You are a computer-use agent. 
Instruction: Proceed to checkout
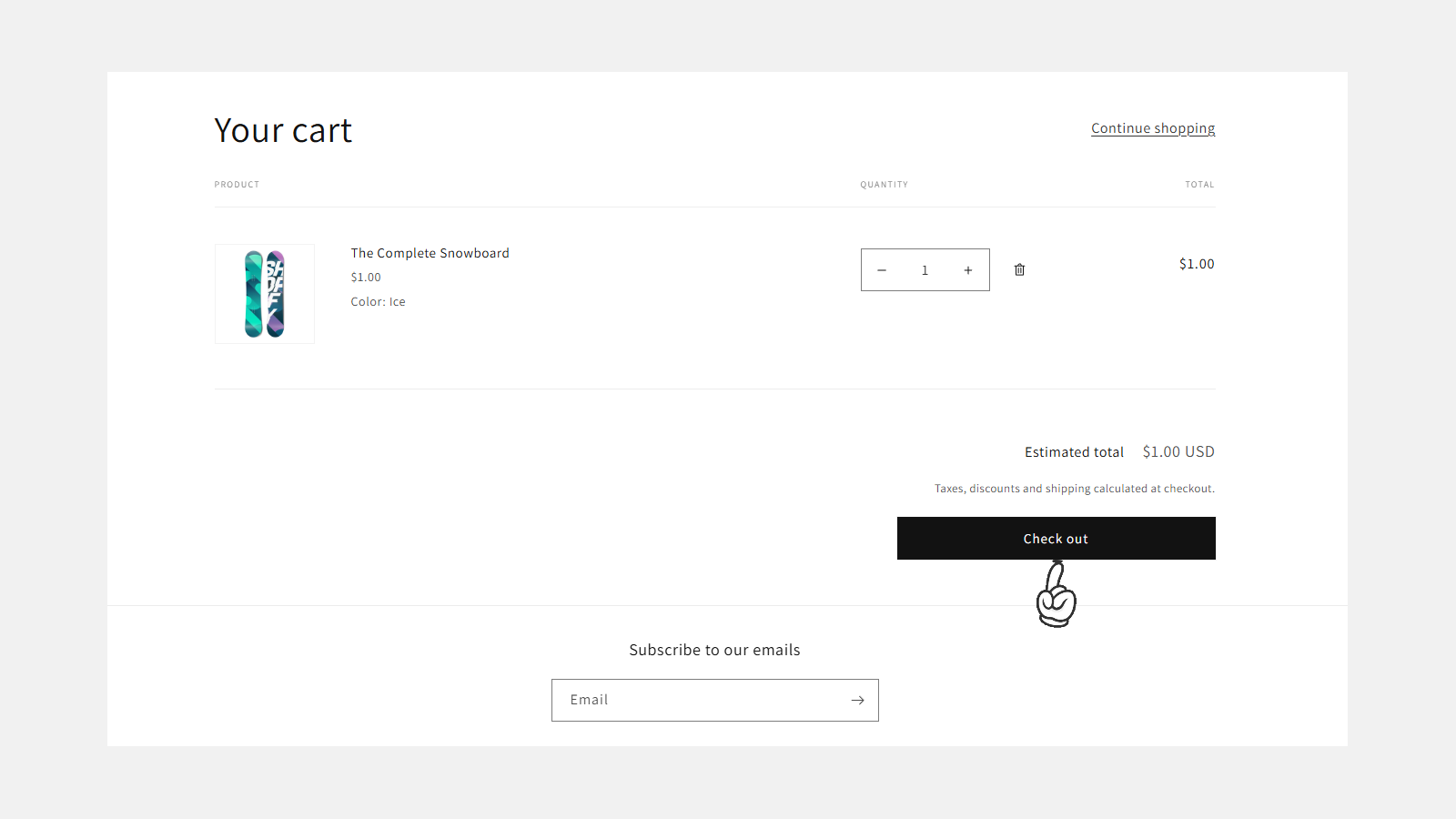[1055, 538]
